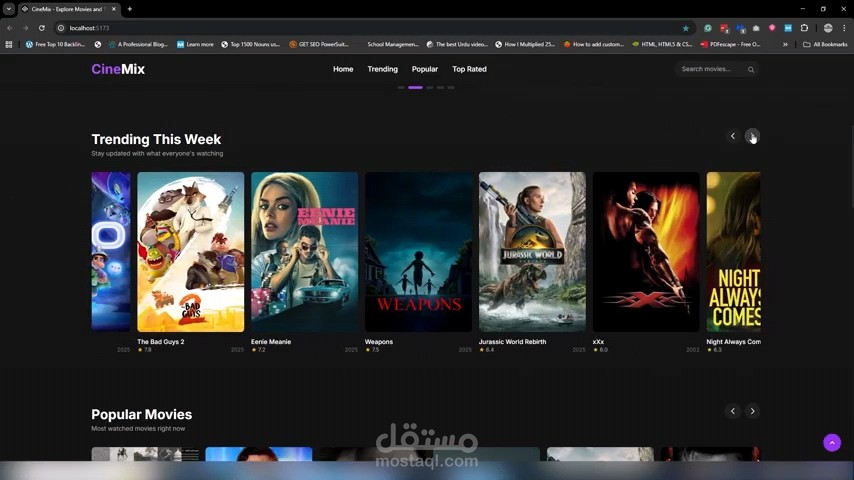This screenshot has width=854, height=480.
Task: Open 'The best Urdu video...' bookmark
Action: (457, 45)
